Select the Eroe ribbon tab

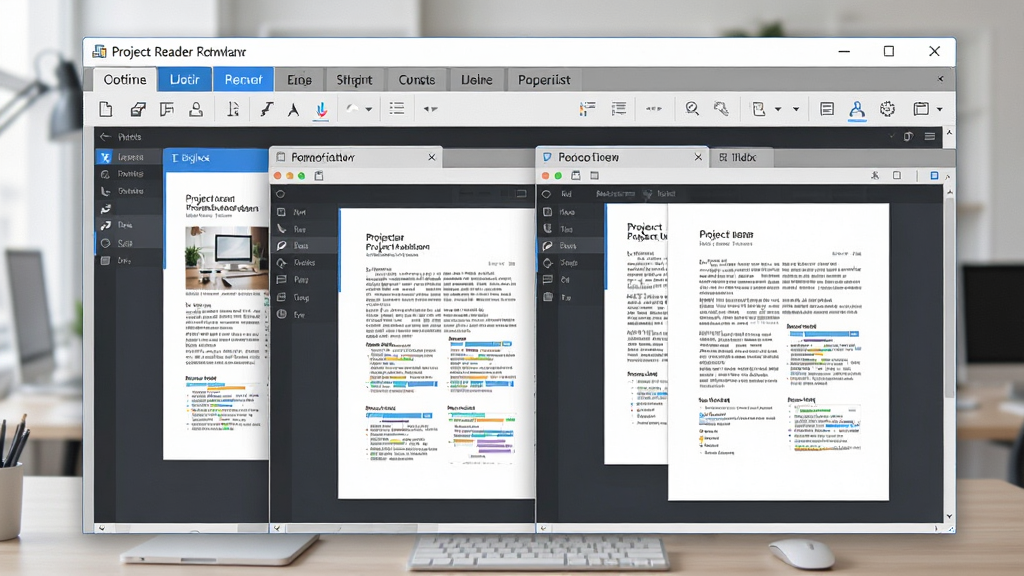pos(300,80)
